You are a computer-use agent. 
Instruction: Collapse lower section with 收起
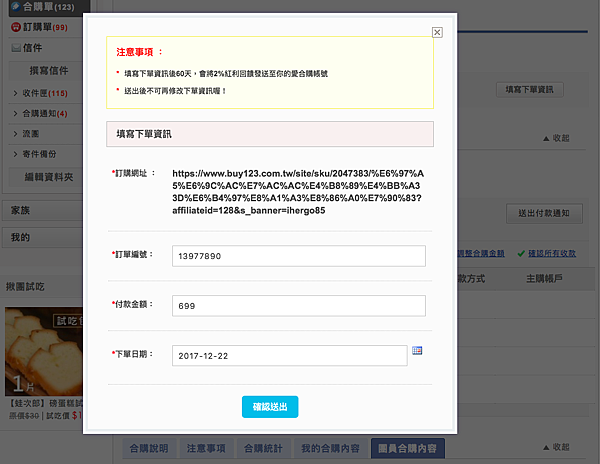tap(556, 447)
